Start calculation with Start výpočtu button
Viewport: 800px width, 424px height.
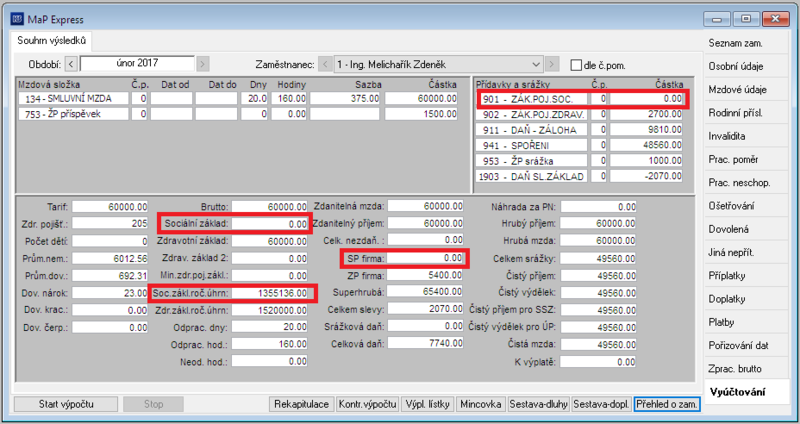66,404
